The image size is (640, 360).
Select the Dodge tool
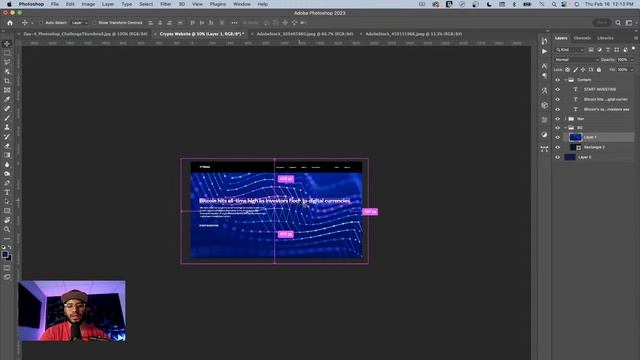[7, 174]
